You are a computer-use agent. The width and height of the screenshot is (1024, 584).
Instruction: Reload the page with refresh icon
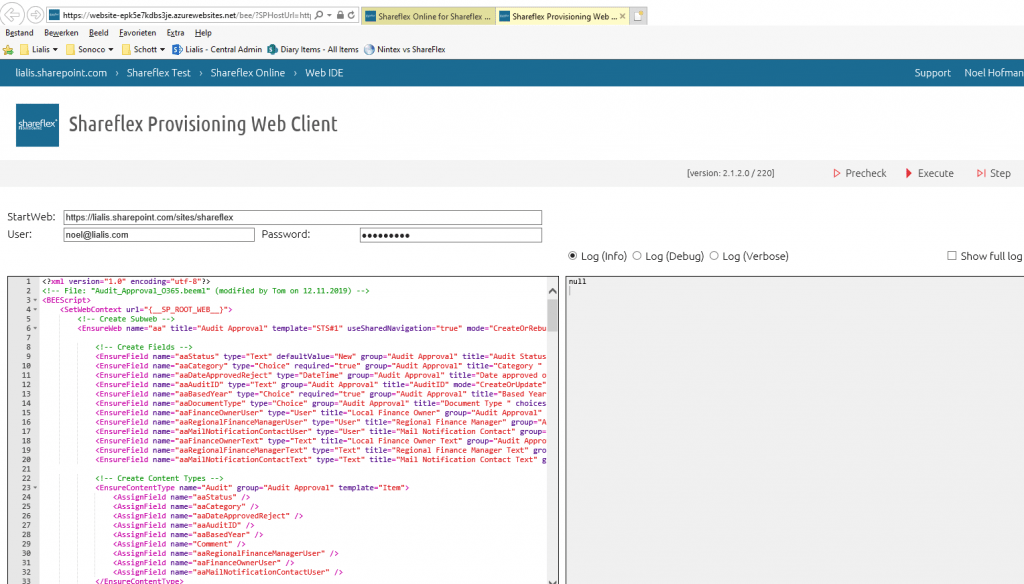coord(351,15)
